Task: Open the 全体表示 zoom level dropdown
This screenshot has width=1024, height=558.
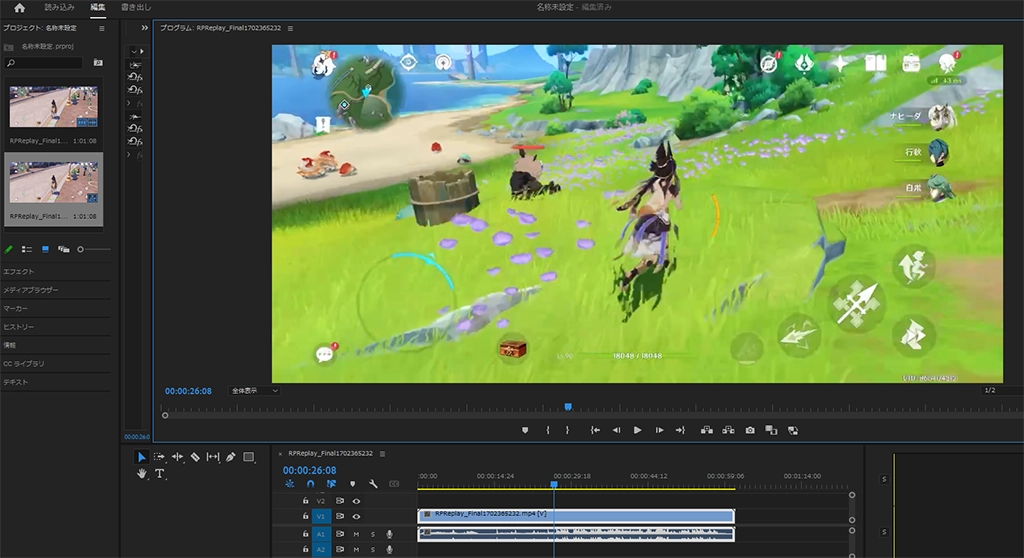Action: [254, 391]
